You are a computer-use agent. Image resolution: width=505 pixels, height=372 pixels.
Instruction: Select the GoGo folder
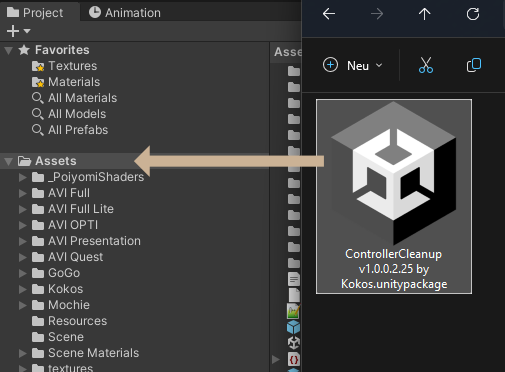[56, 273]
